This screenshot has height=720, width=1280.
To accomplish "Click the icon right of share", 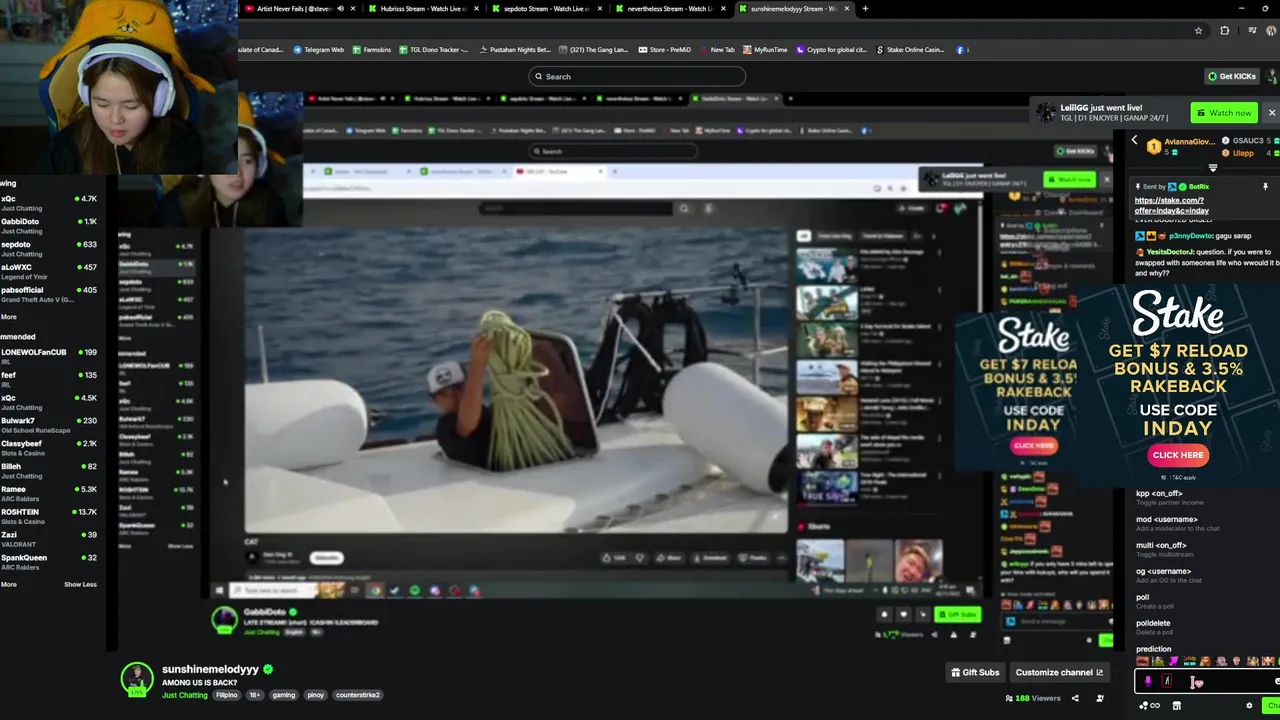I will click(x=1100, y=698).
